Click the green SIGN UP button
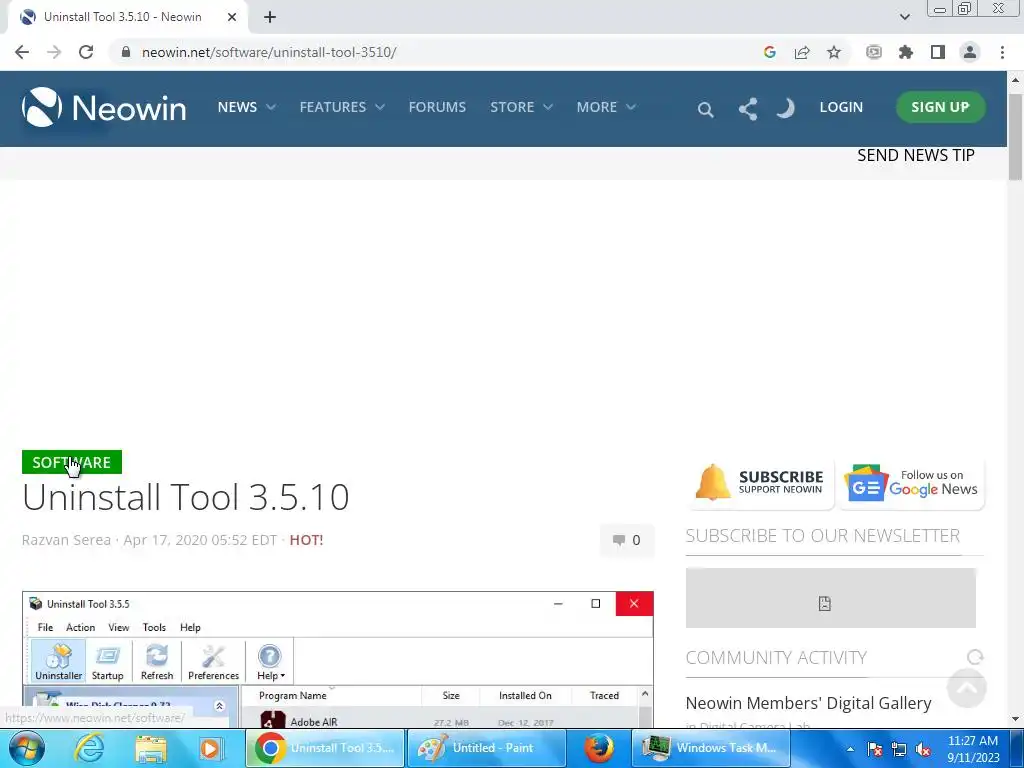This screenshot has height=768, width=1024. coord(940,107)
